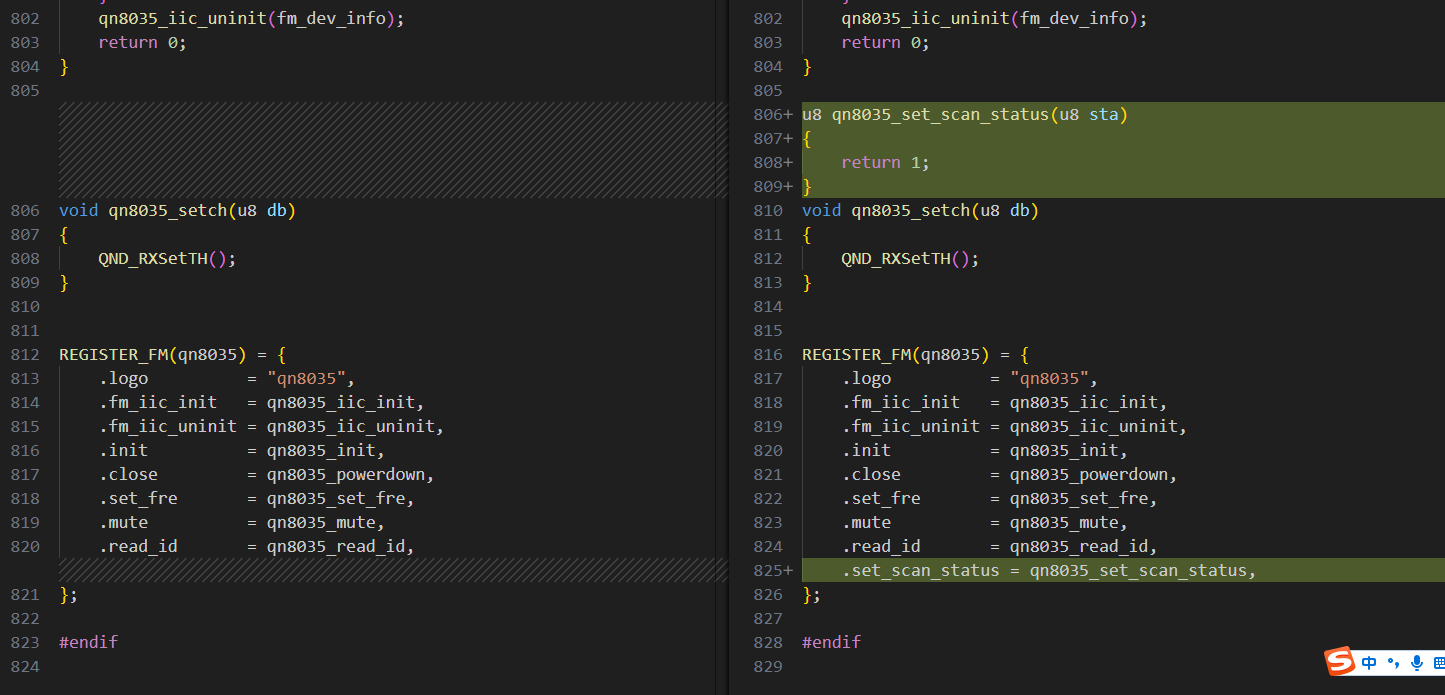1445x695 pixels.
Task: Click "QND_RXSetTH();" in the right pane
Action: point(910,259)
